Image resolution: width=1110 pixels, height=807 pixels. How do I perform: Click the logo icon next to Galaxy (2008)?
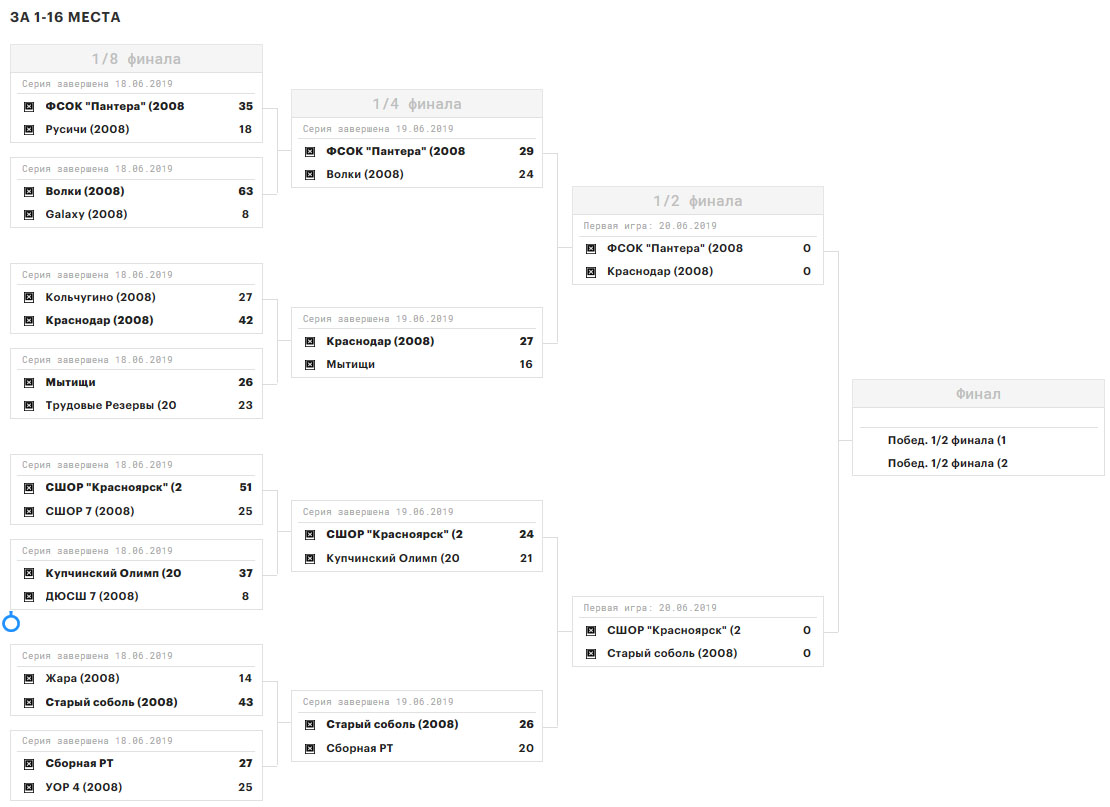tap(29, 214)
